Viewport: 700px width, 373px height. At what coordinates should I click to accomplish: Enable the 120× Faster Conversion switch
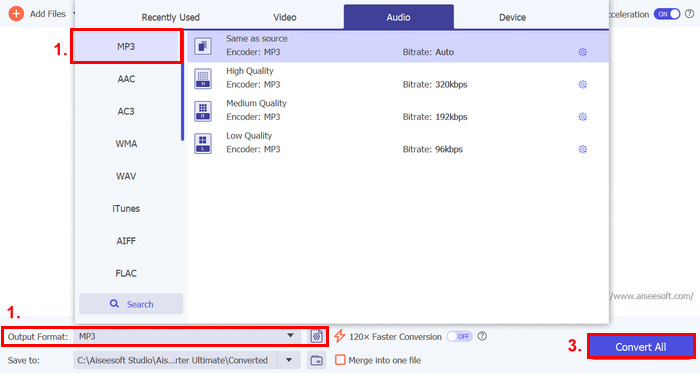[459, 336]
